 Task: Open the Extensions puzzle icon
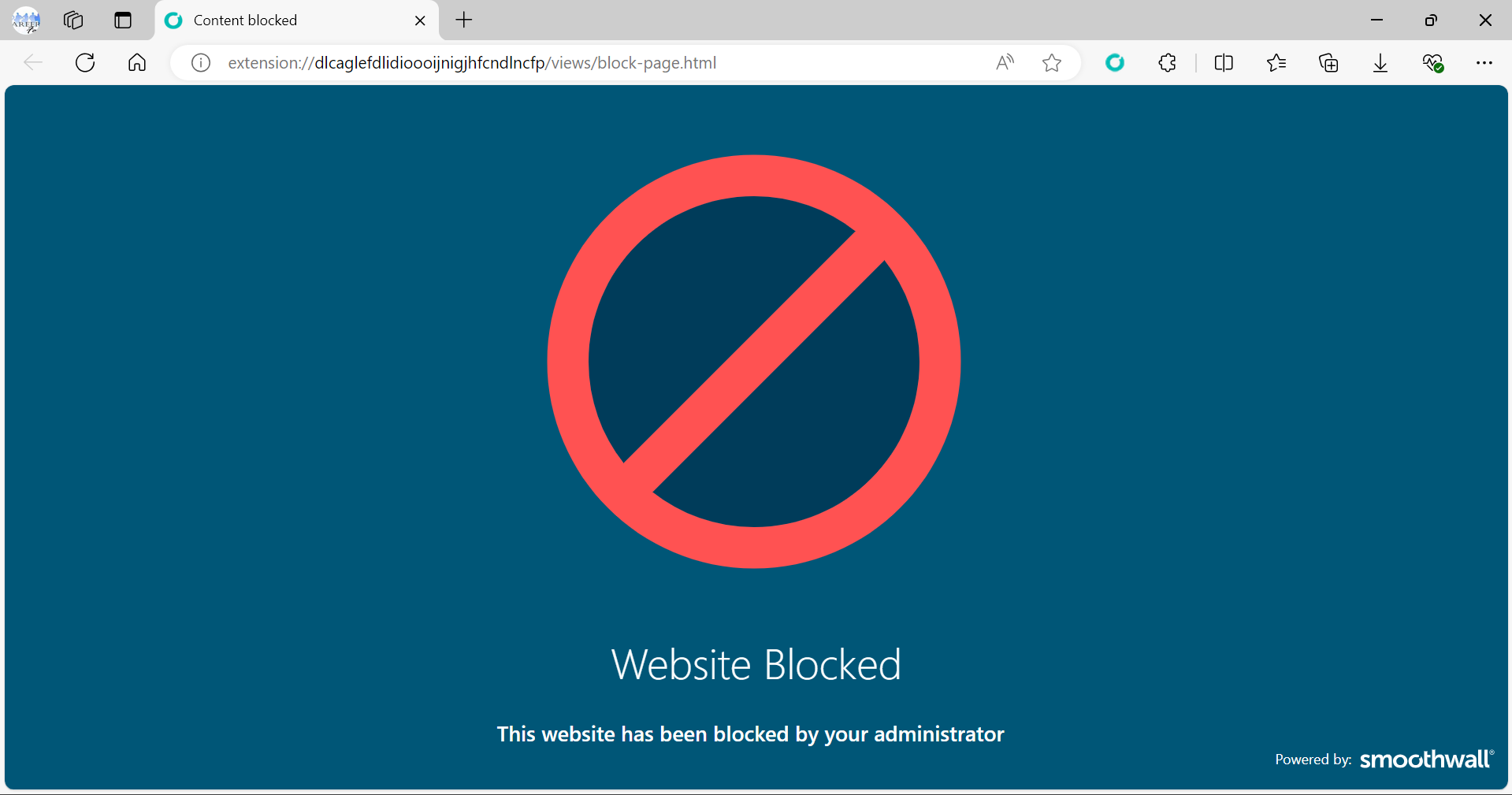point(1168,62)
